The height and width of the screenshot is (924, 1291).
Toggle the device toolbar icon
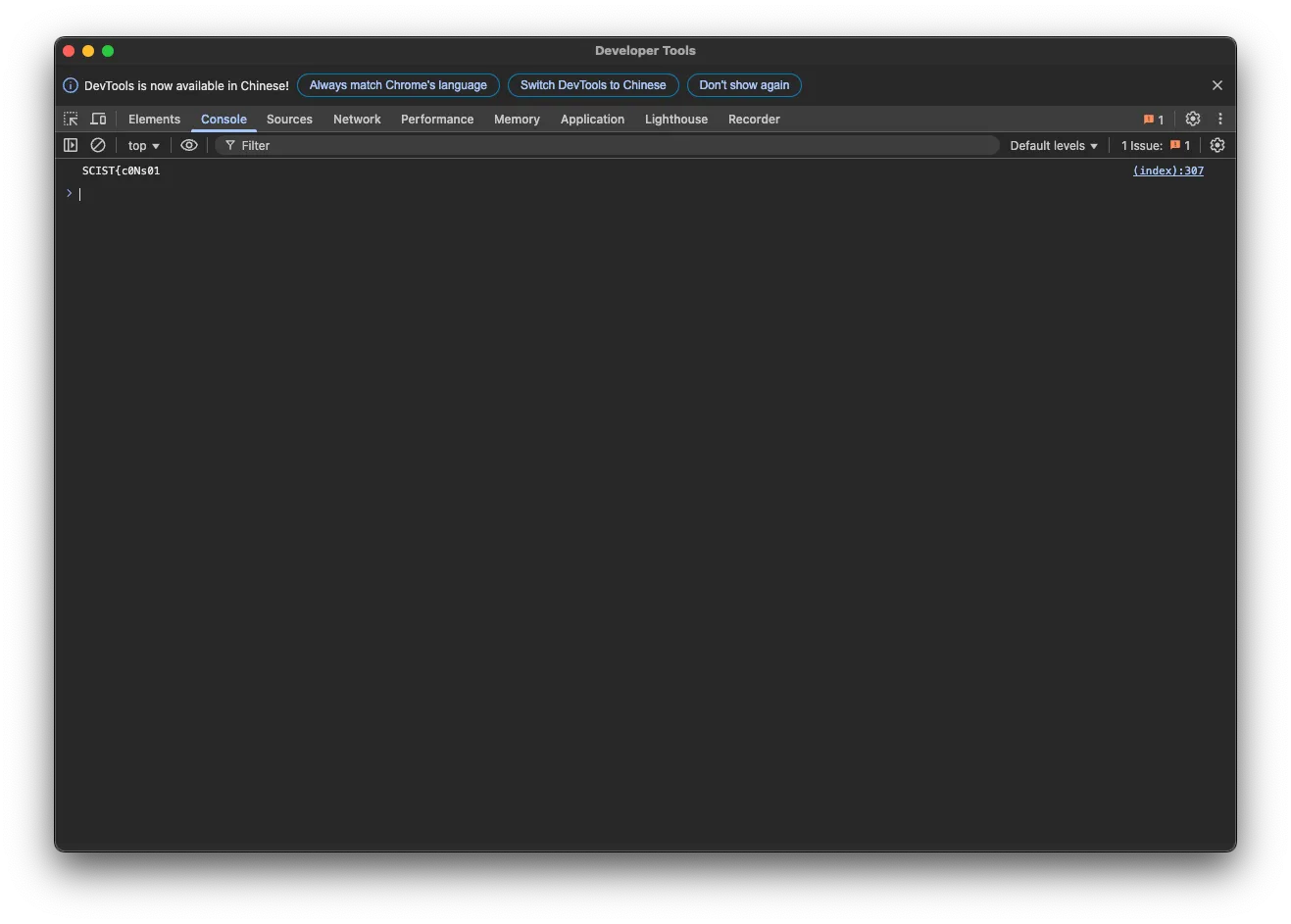point(99,119)
